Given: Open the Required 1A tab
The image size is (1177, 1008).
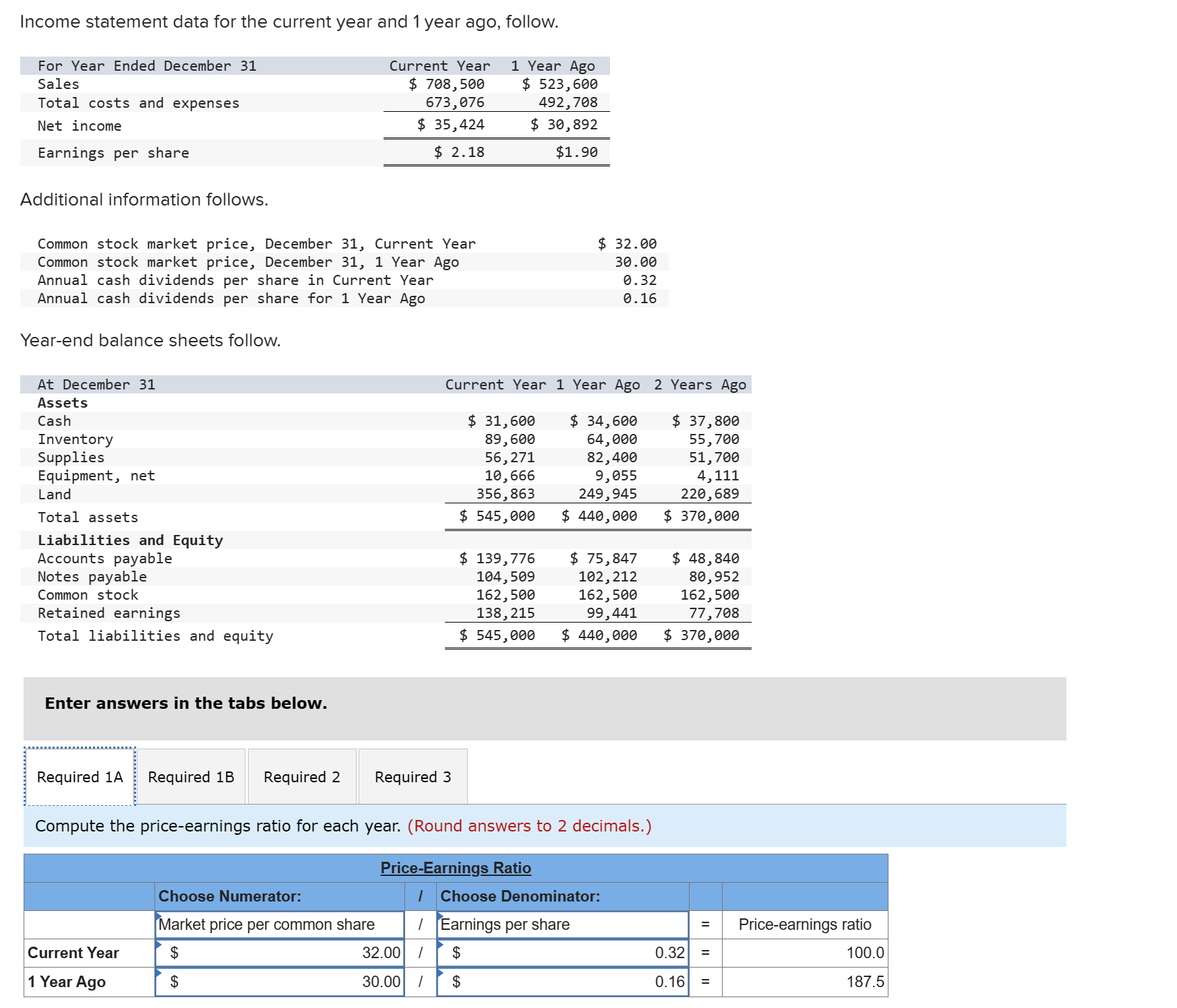Looking at the screenshot, I should coord(80,777).
